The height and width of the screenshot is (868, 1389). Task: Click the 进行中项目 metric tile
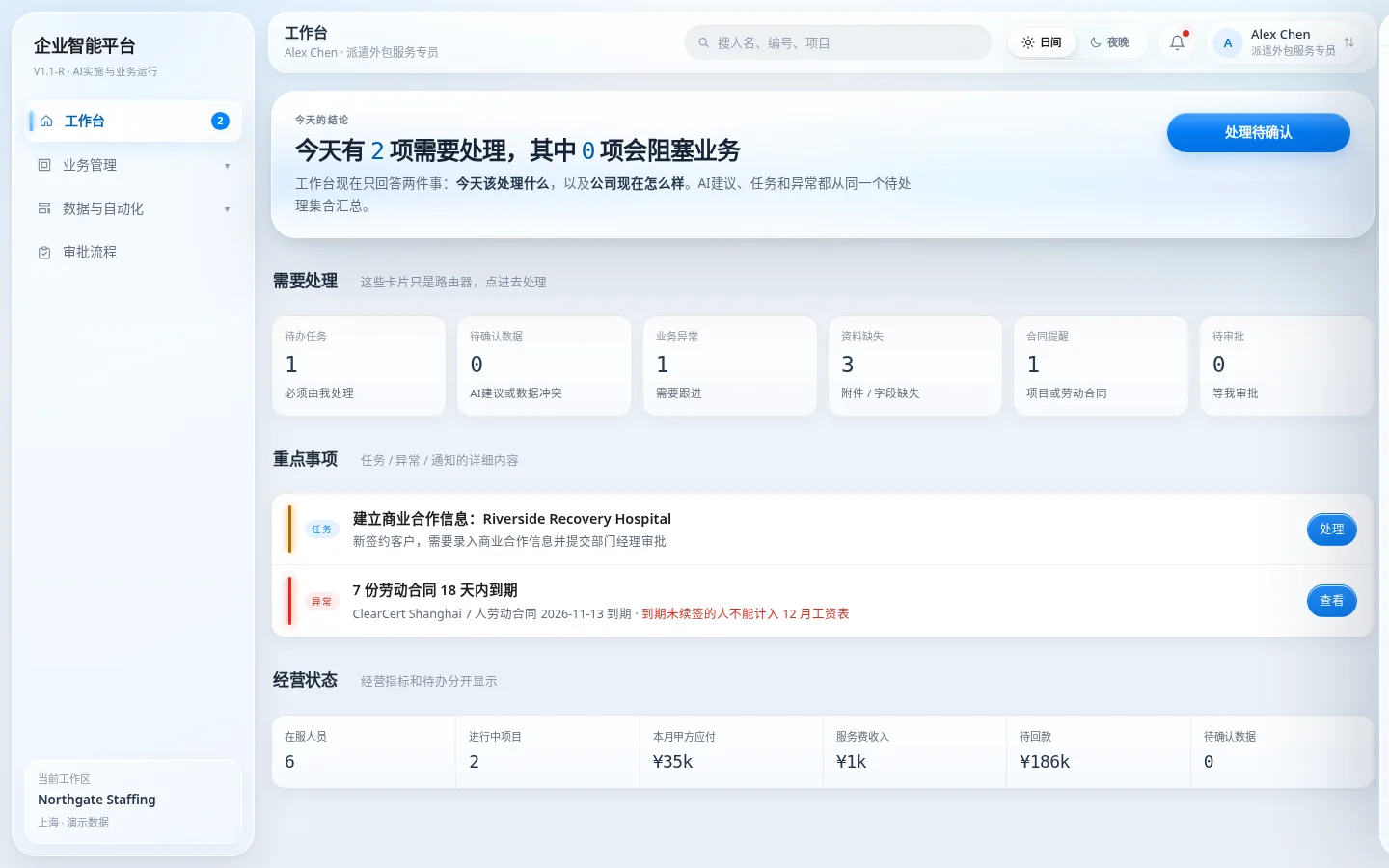coord(548,752)
